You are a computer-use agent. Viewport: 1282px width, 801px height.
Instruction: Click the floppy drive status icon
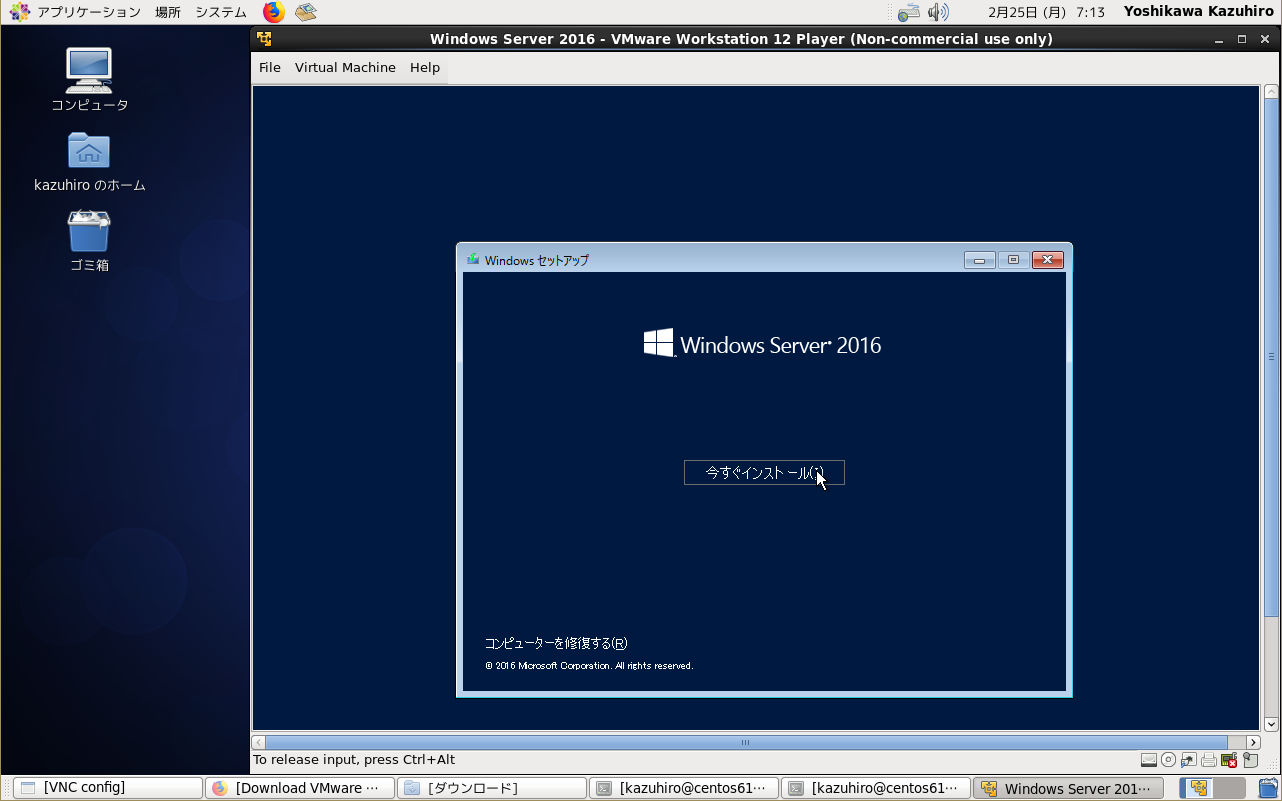1188,760
